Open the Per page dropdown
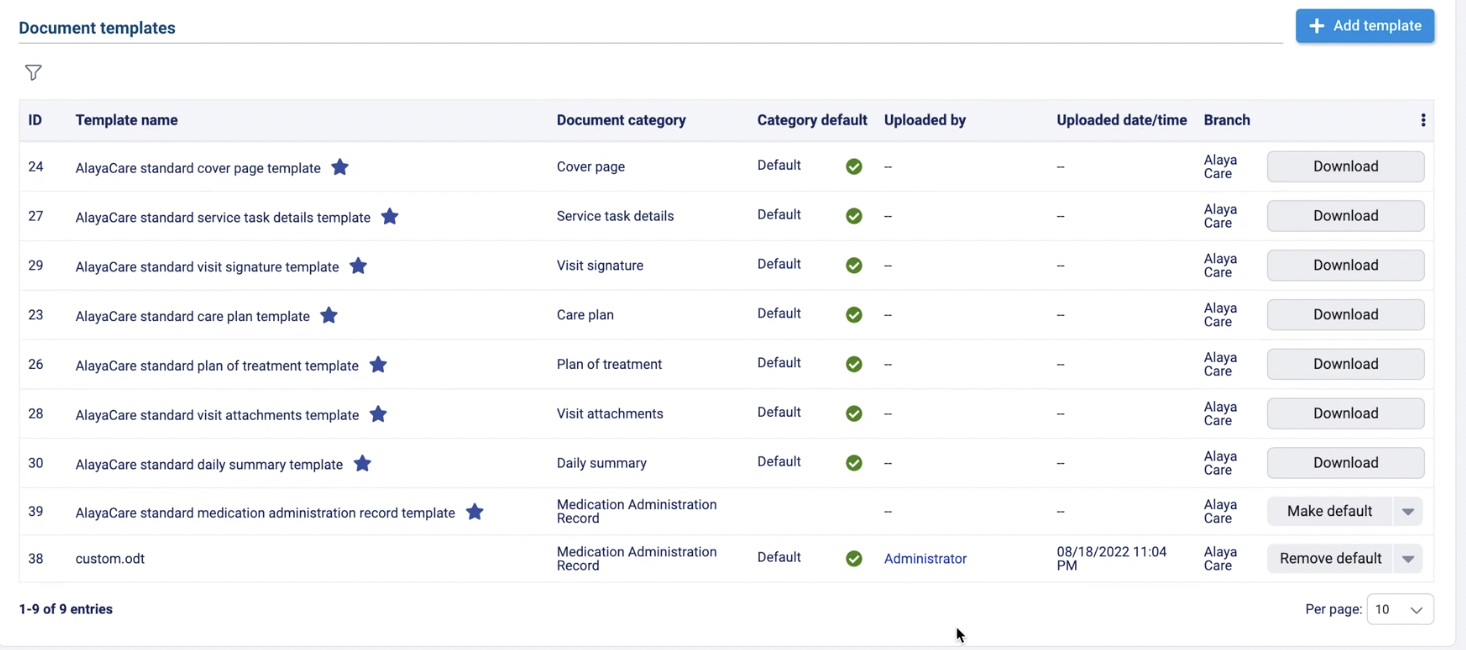The width and height of the screenshot is (1466, 650). [x=1399, y=609]
